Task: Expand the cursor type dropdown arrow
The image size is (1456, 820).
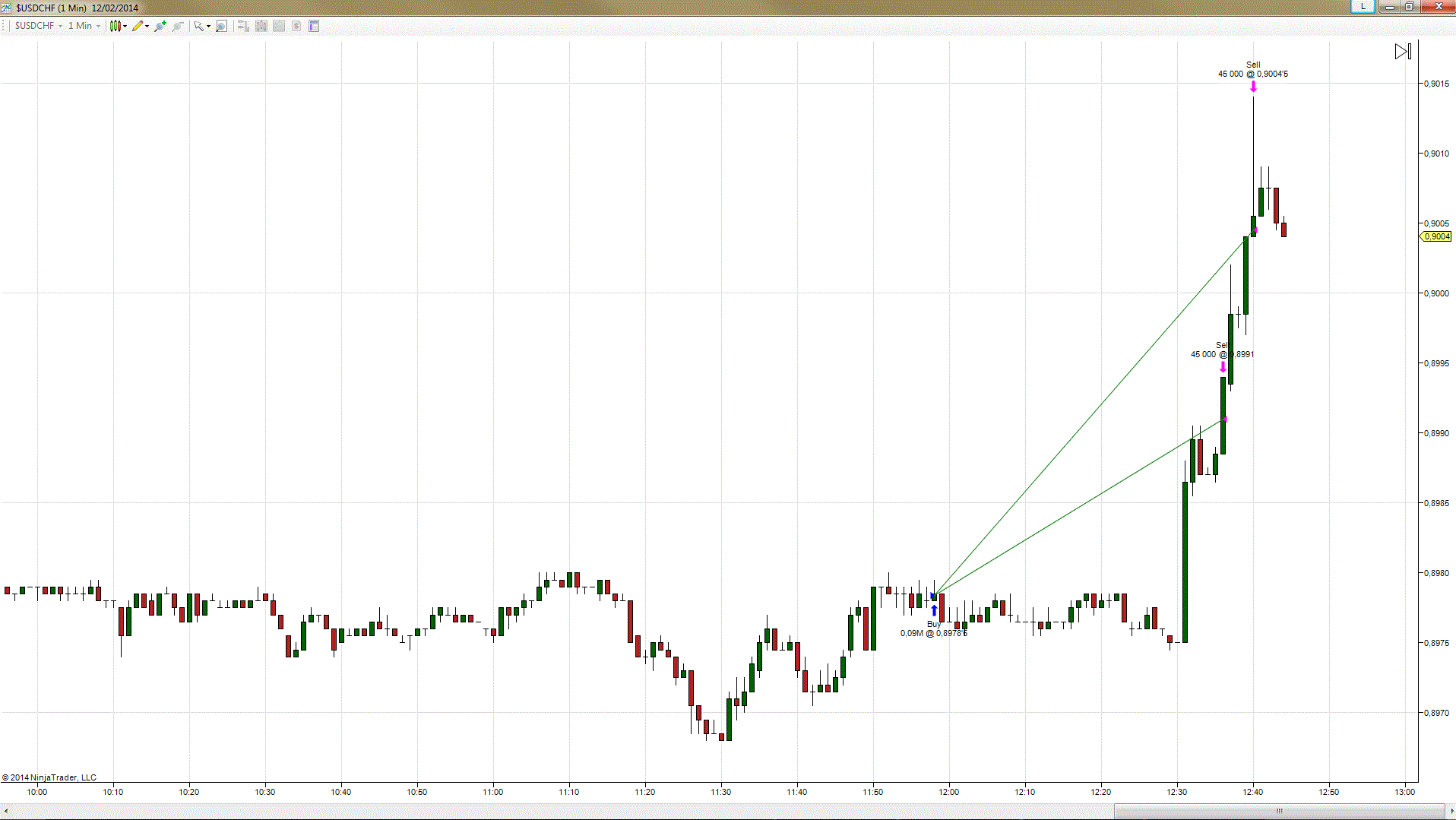Action: tap(208, 26)
